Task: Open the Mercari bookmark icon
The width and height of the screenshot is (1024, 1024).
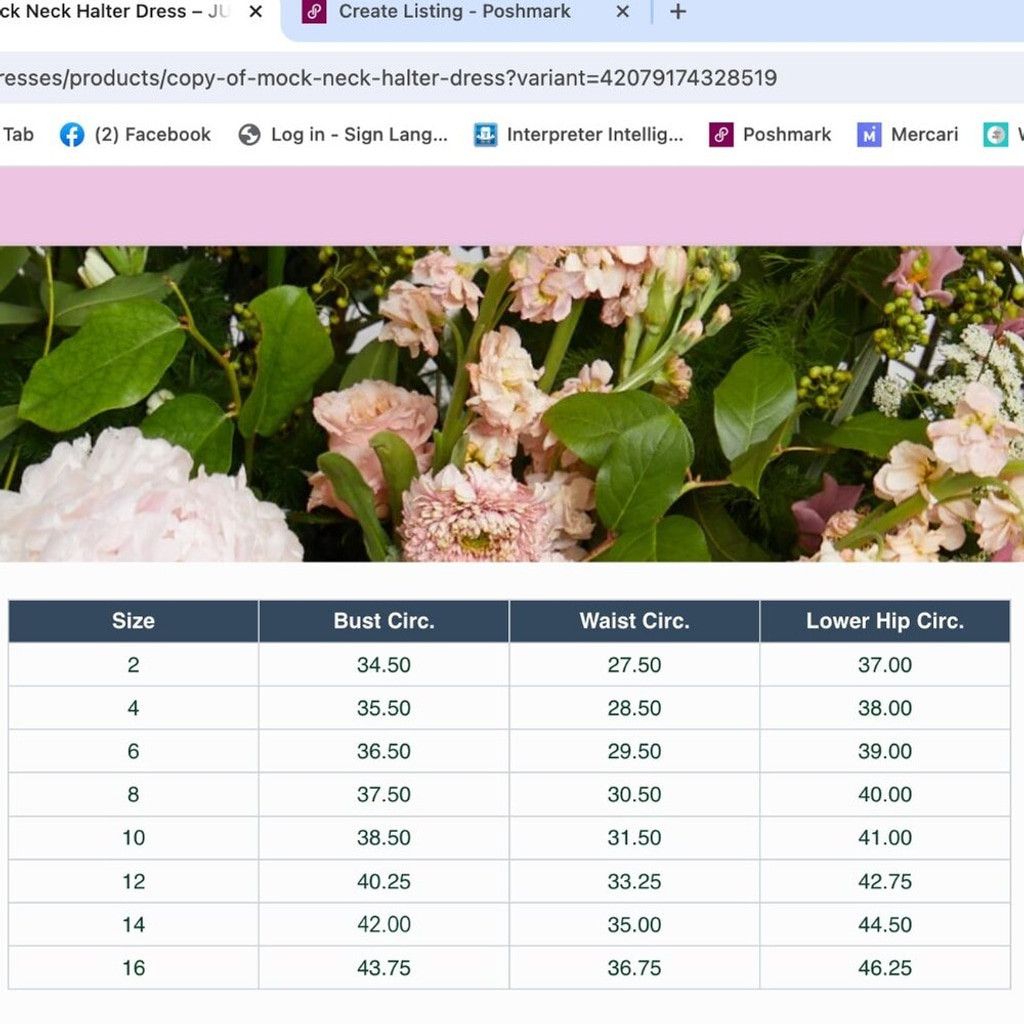Action: click(869, 135)
